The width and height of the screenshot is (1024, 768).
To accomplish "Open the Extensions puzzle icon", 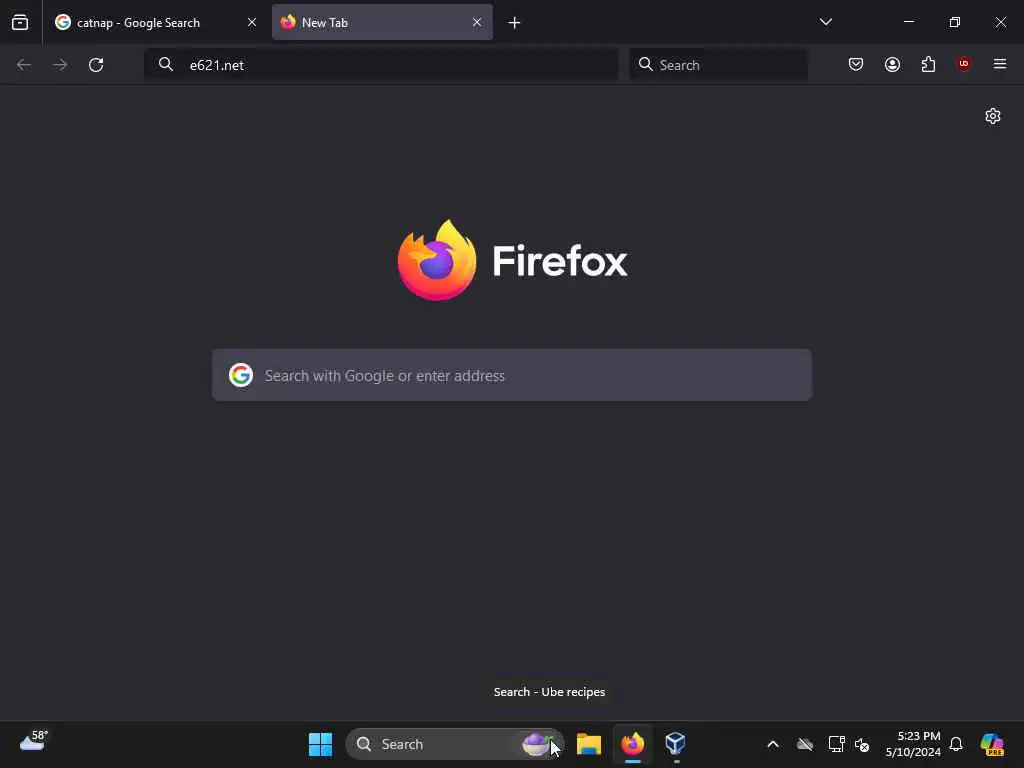I will [928, 64].
